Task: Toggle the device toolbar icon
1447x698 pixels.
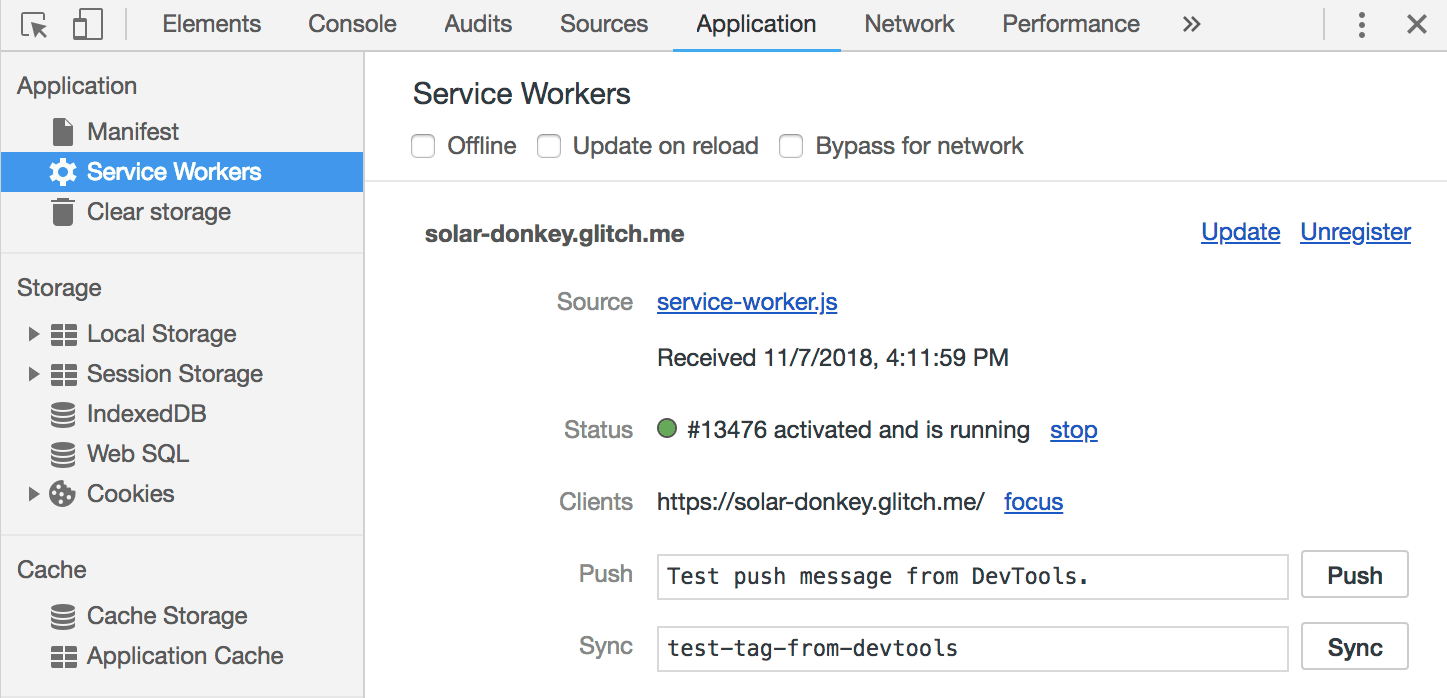Action: point(87,23)
